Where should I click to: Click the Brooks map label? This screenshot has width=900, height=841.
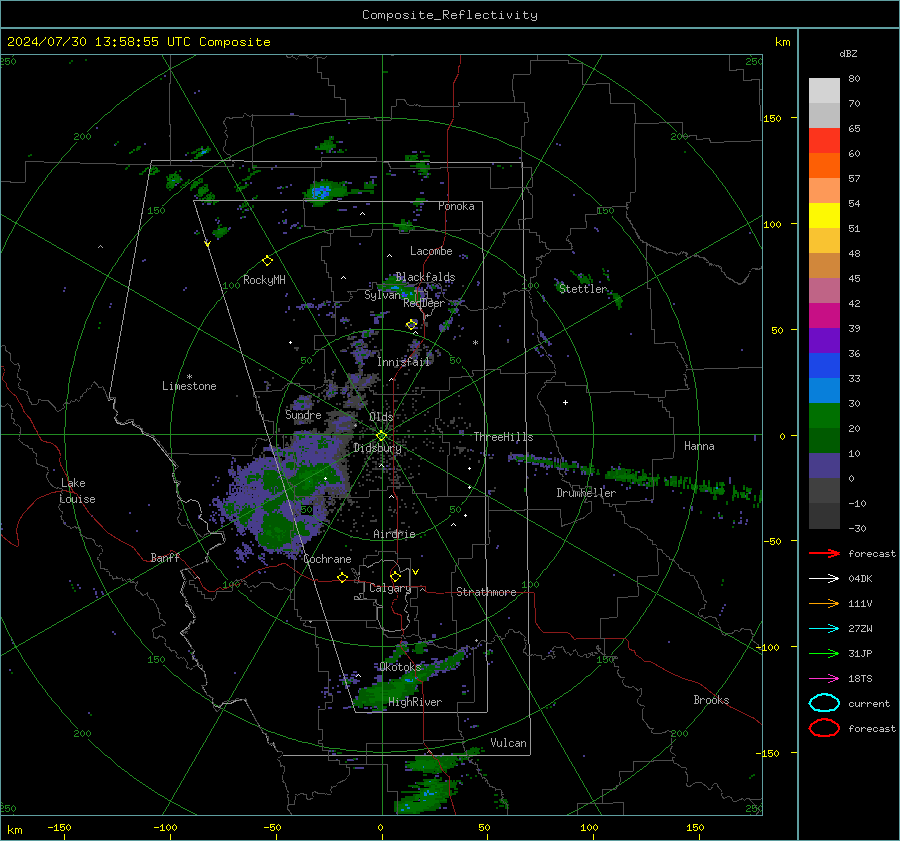pyautogui.click(x=711, y=700)
